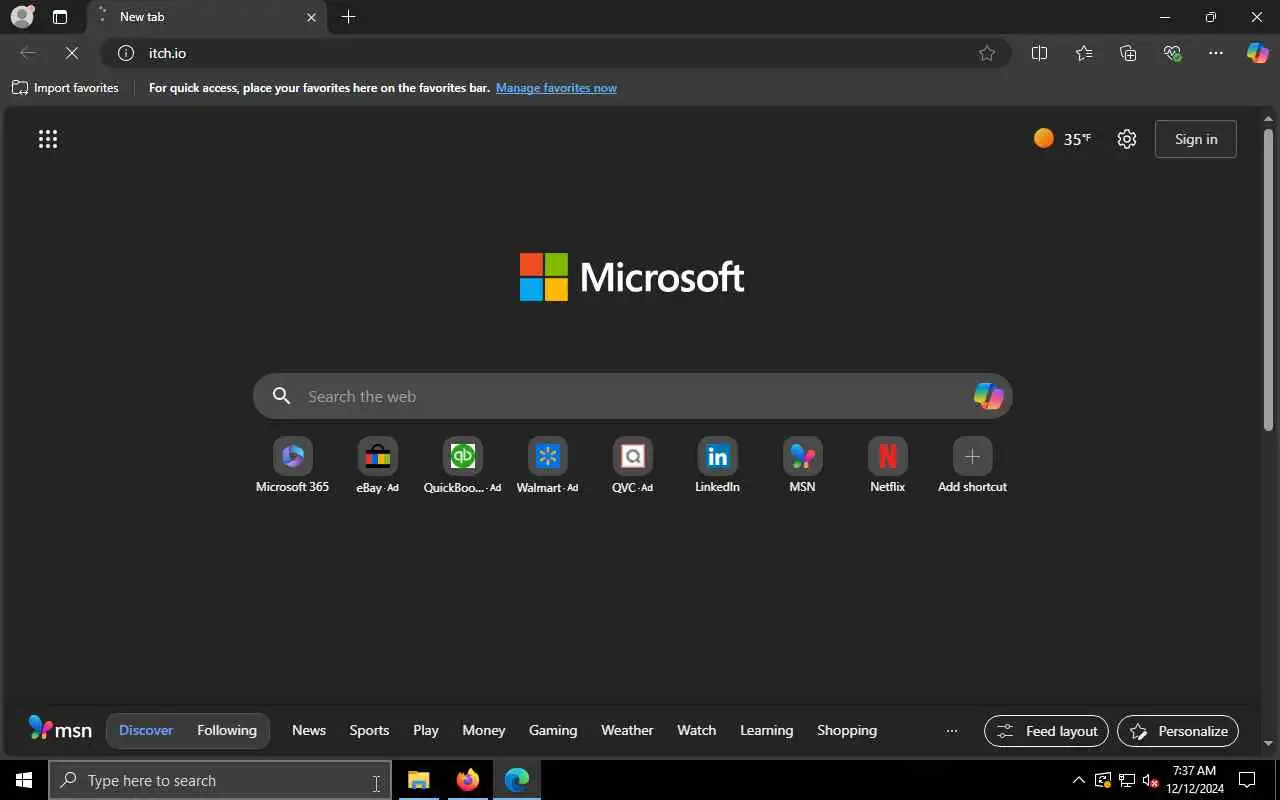Open LinkedIn shortcut tile

pyautogui.click(x=717, y=465)
